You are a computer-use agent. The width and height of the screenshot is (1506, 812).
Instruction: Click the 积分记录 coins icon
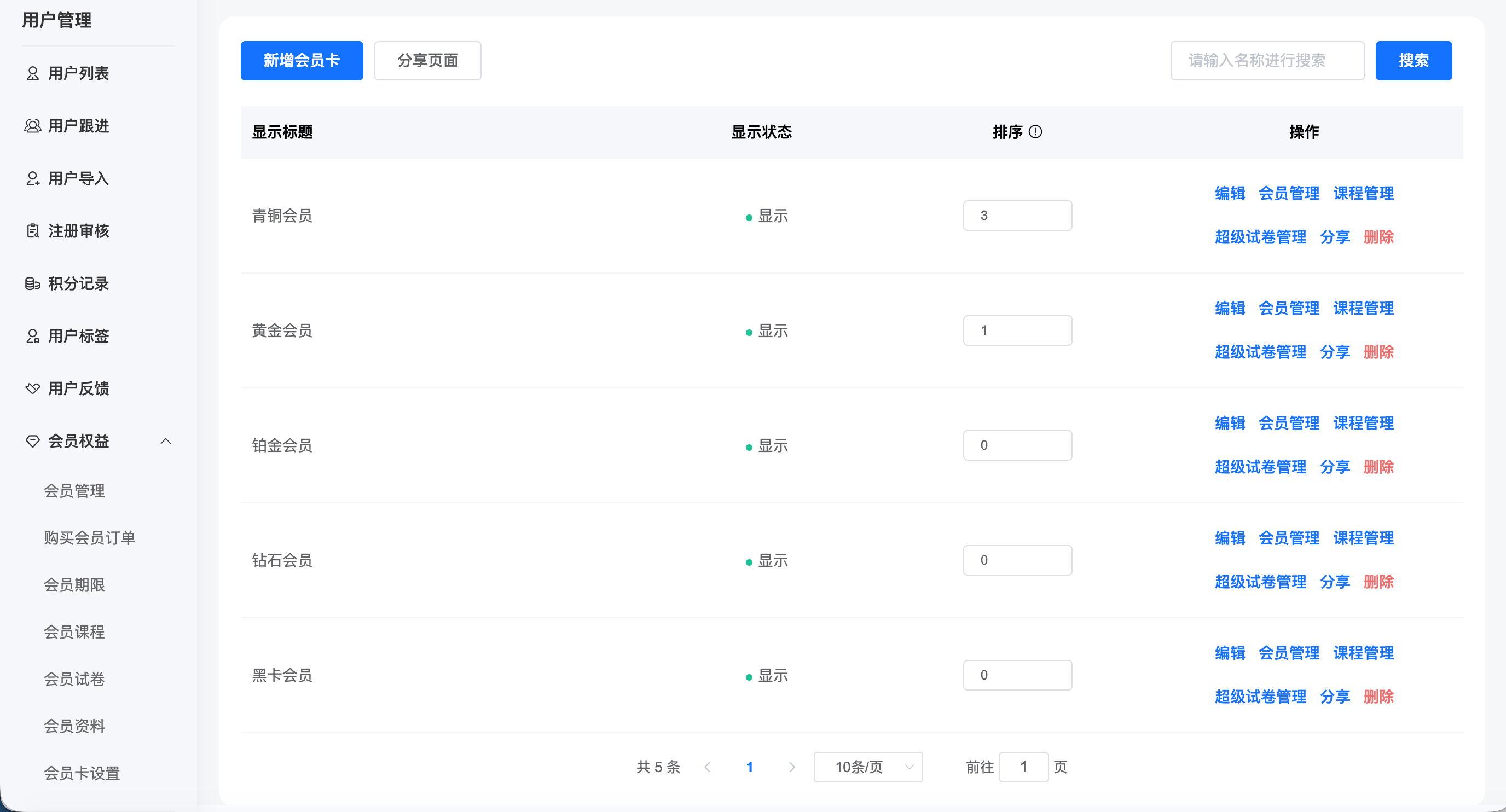point(33,284)
